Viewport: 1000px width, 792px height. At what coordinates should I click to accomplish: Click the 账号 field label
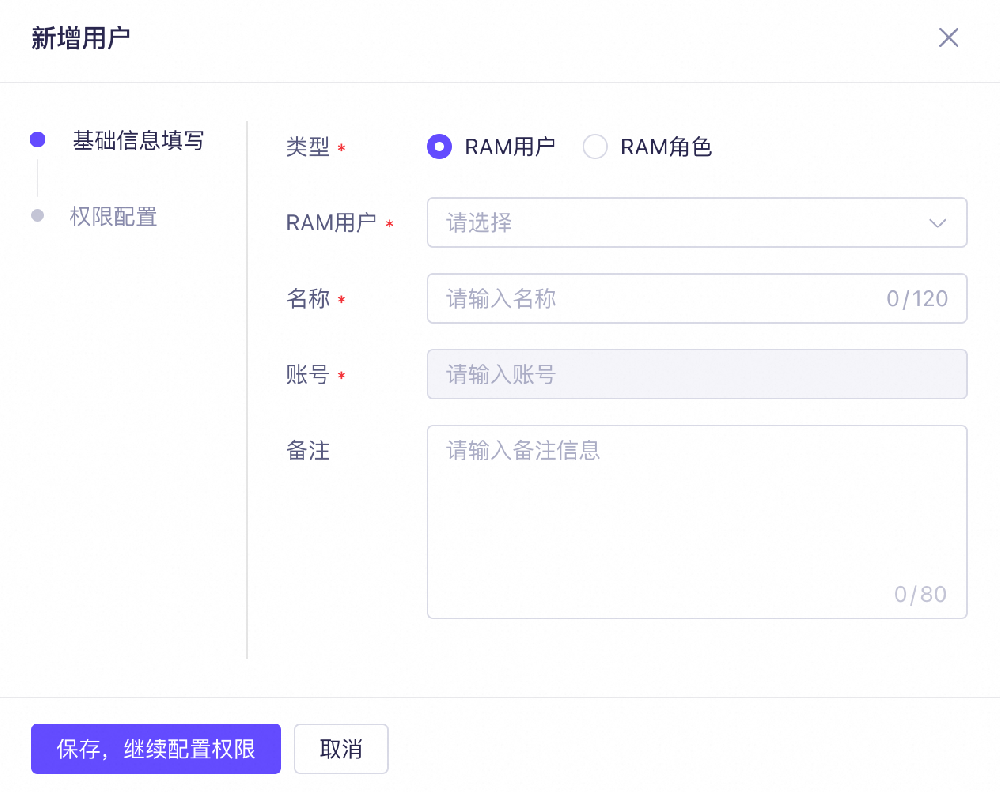coord(308,374)
